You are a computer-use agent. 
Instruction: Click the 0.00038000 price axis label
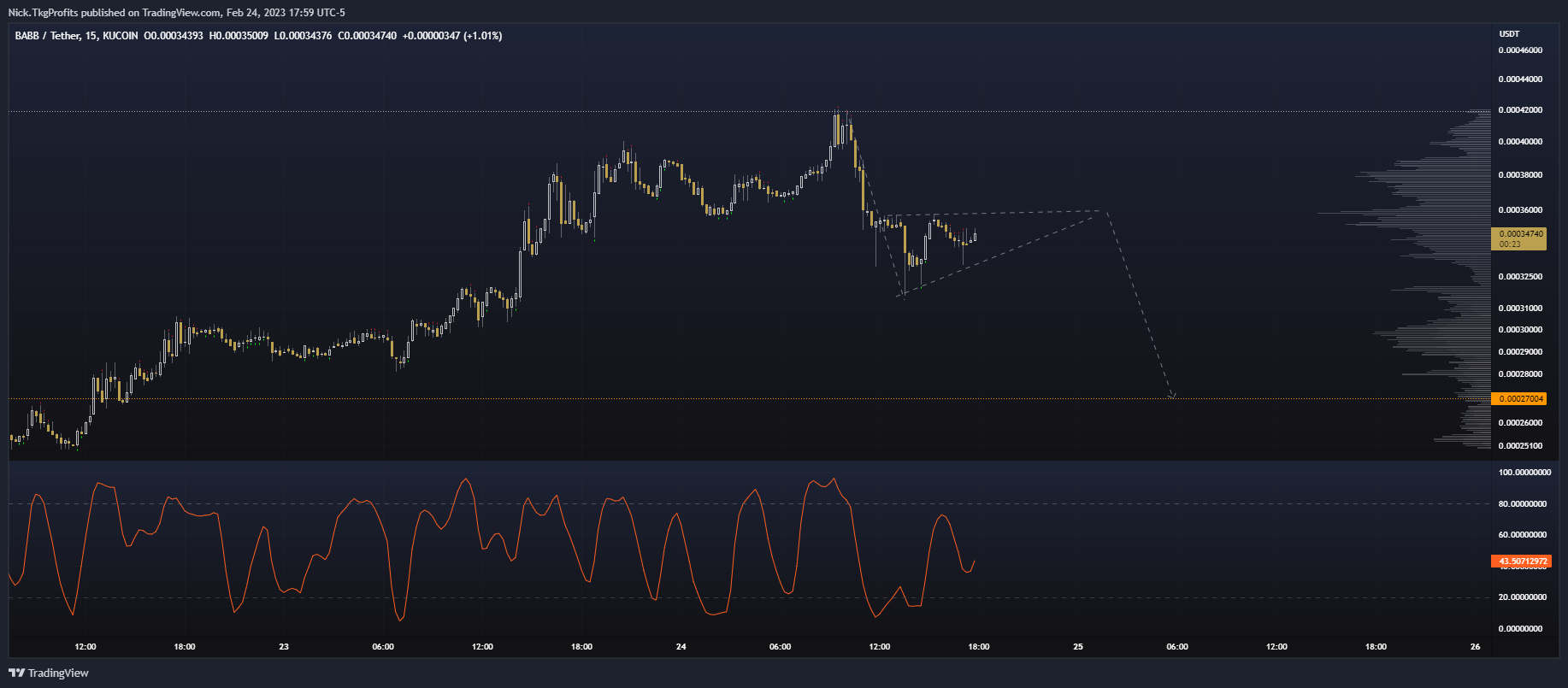point(1521,175)
